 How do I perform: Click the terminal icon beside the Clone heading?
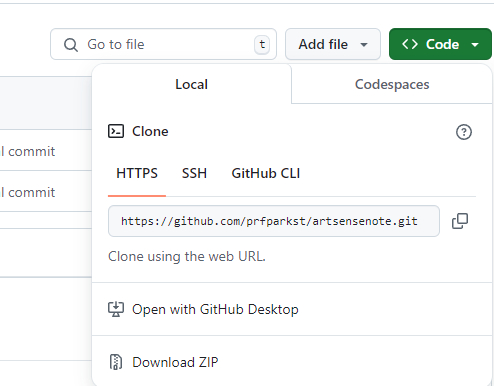pos(116,131)
